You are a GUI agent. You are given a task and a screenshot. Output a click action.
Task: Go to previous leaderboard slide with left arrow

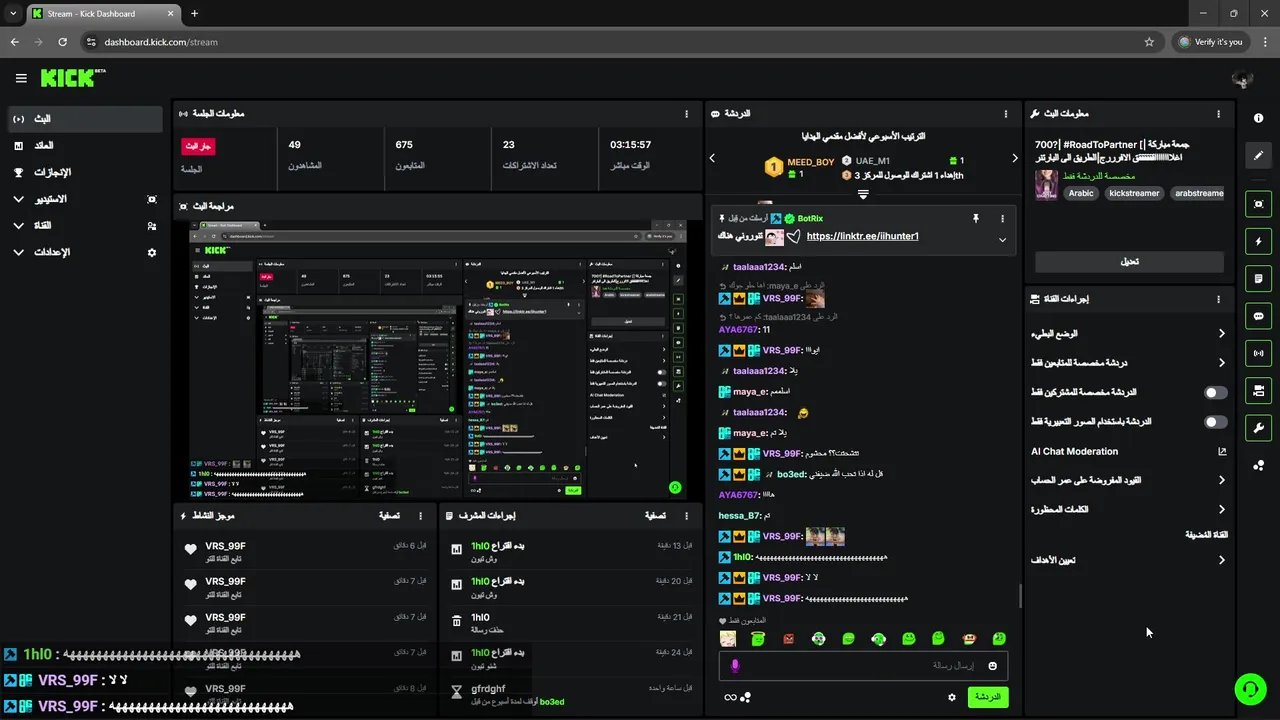[712, 158]
